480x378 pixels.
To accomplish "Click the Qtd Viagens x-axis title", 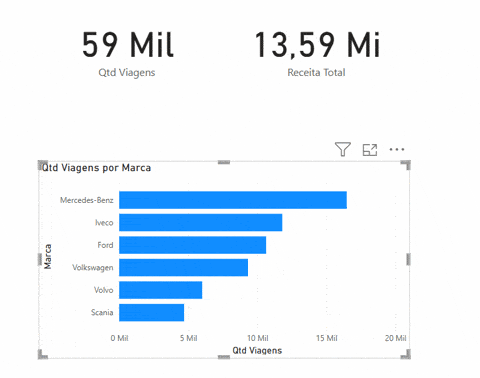I will (x=257, y=350).
